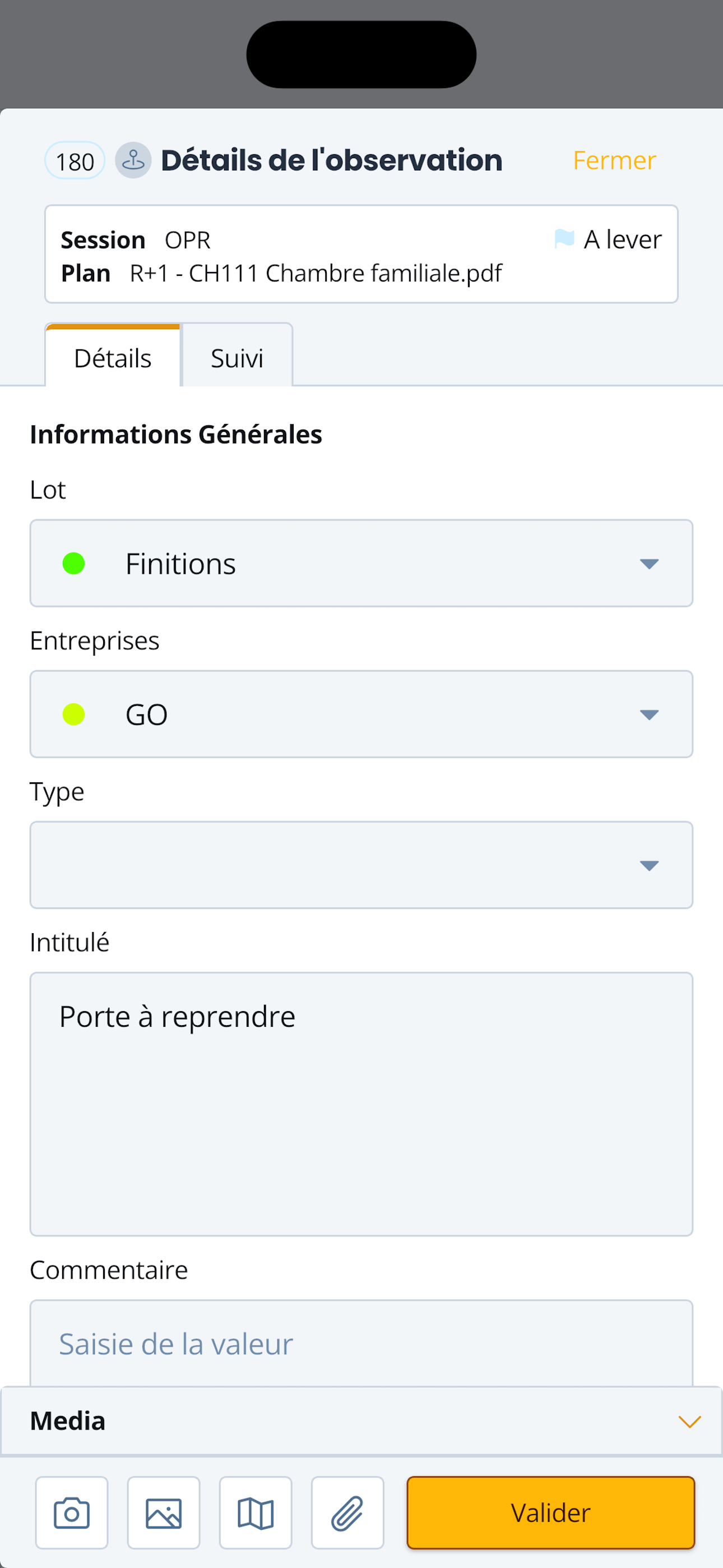The image size is (723, 1568).
Task: Click the Valider button
Action: coord(551,1512)
